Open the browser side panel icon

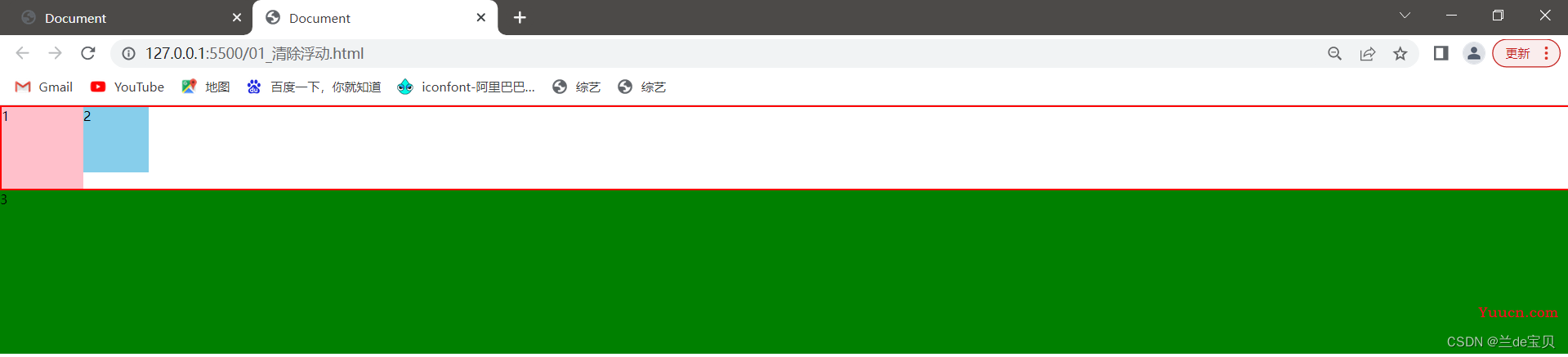(1441, 53)
